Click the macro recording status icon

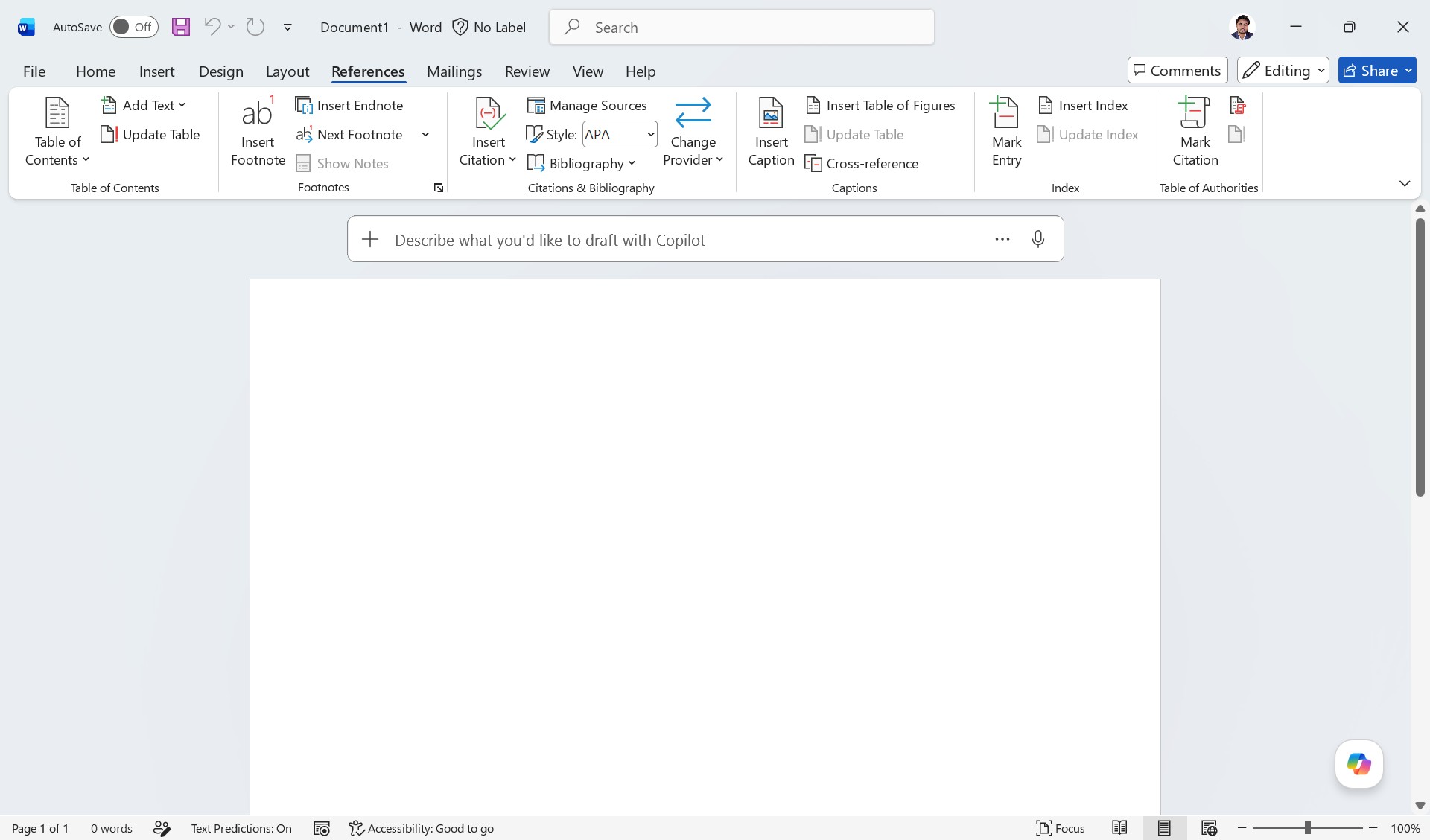click(322, 828)
